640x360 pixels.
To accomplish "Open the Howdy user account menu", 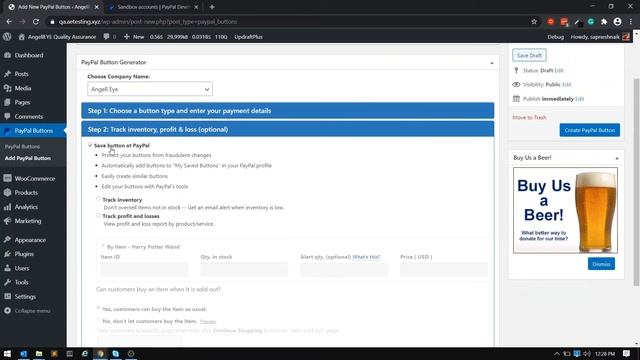I will pos(600,37).
